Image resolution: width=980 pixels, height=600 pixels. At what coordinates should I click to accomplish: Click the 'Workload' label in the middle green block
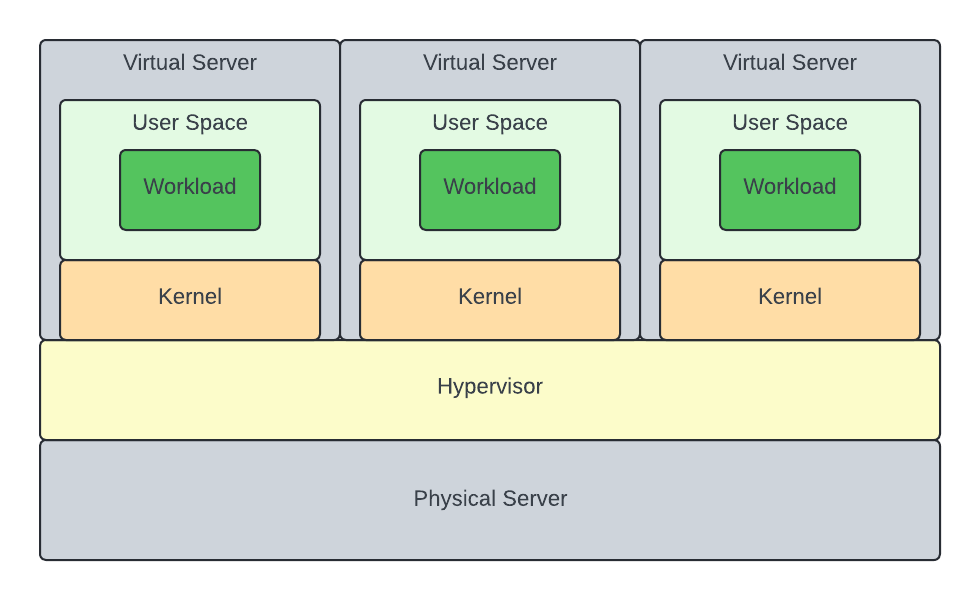(490, 187)
